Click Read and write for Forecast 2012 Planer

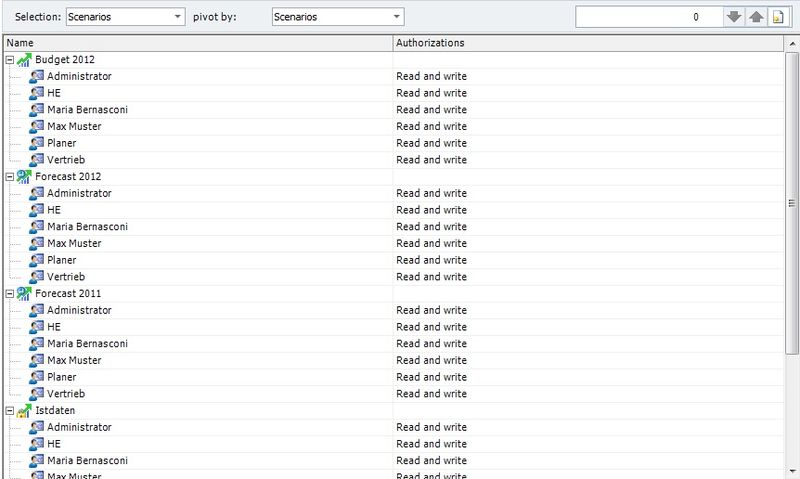pyautogui.click(x=432, y=260)
